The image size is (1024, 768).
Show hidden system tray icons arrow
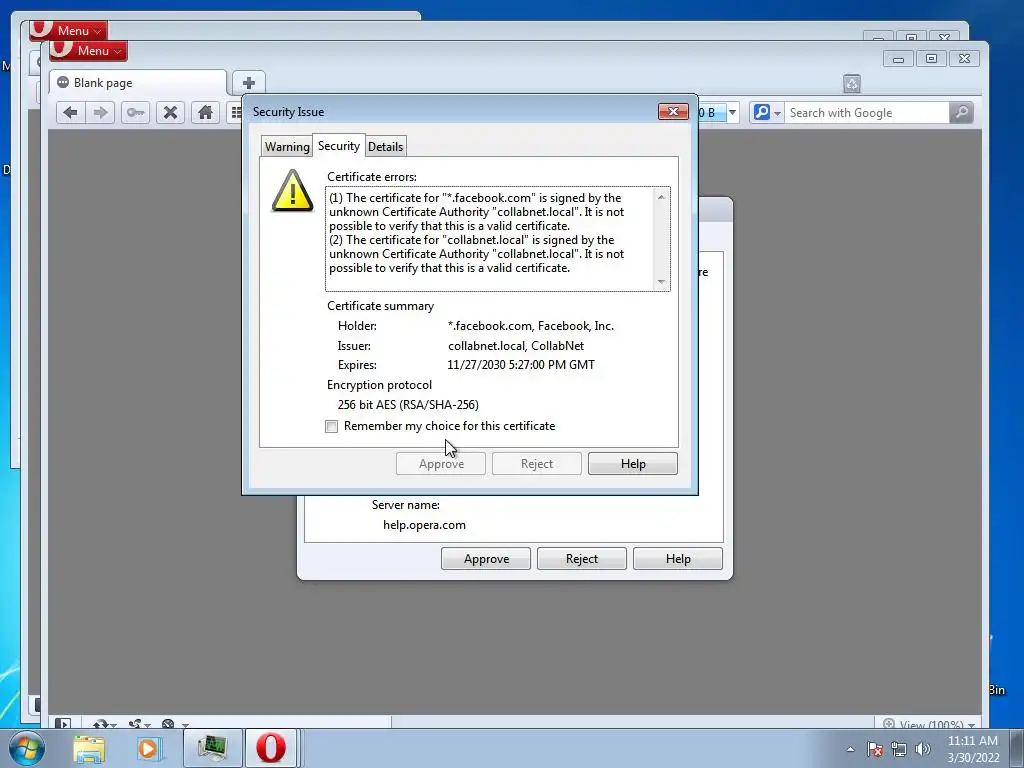[850, 749]
